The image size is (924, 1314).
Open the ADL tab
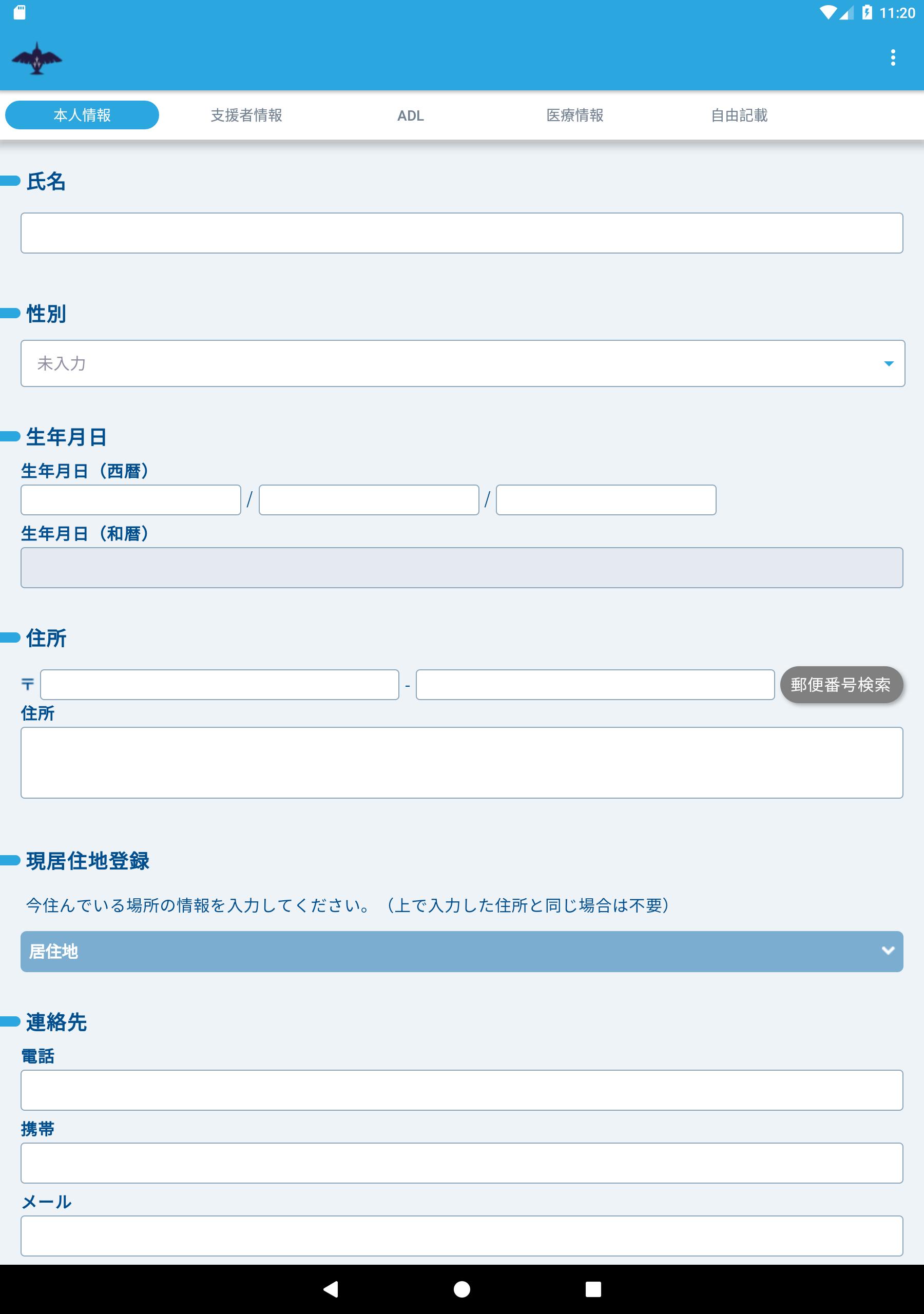click(x=411, y=115)
